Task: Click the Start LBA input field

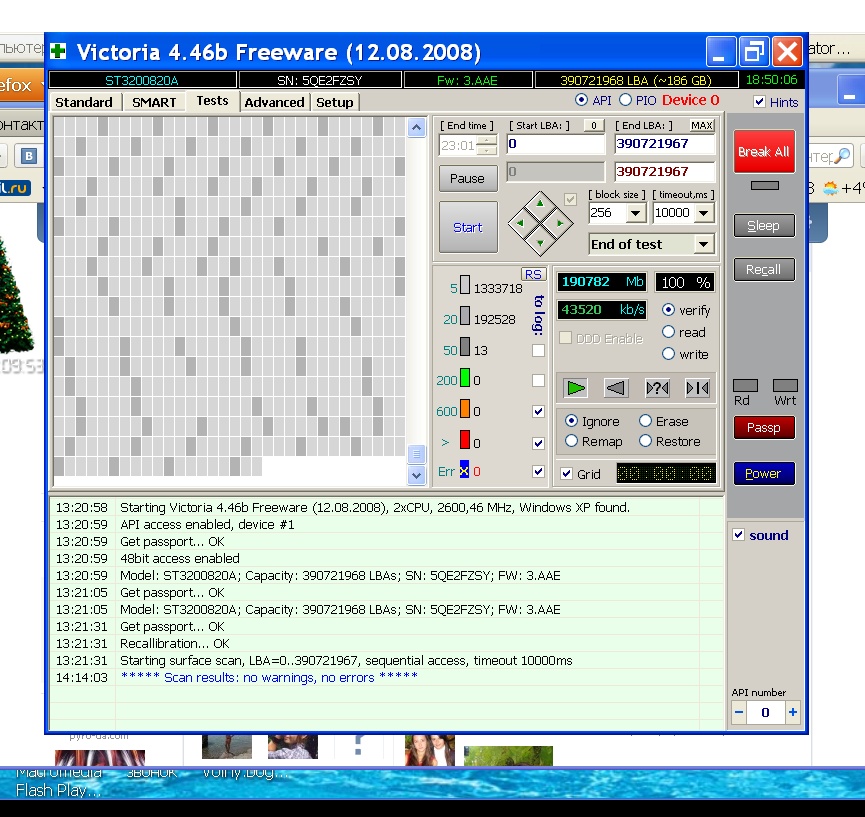Action: [x=555, y=144]
